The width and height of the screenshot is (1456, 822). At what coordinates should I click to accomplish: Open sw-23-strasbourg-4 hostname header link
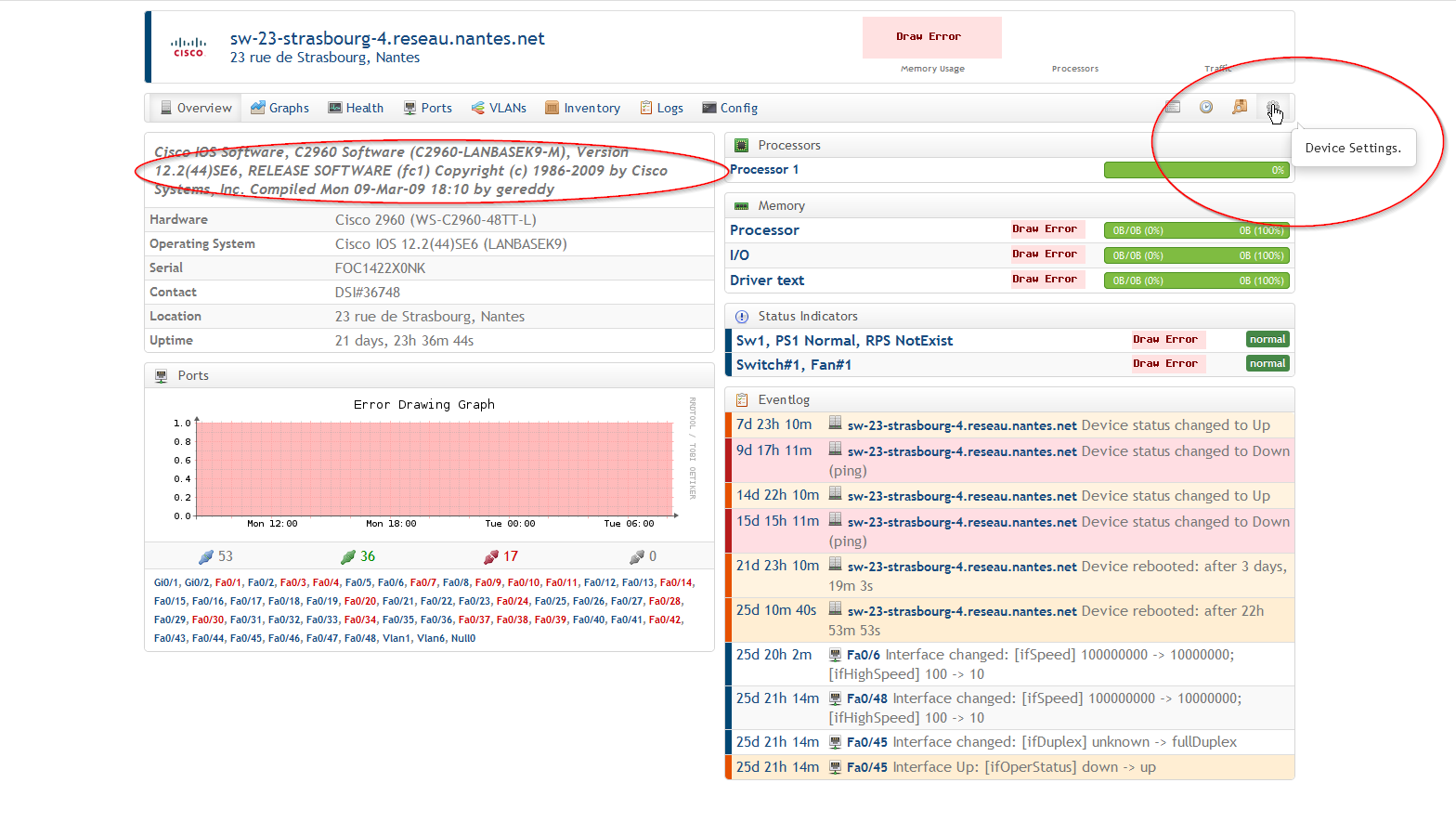coord(387,39)
